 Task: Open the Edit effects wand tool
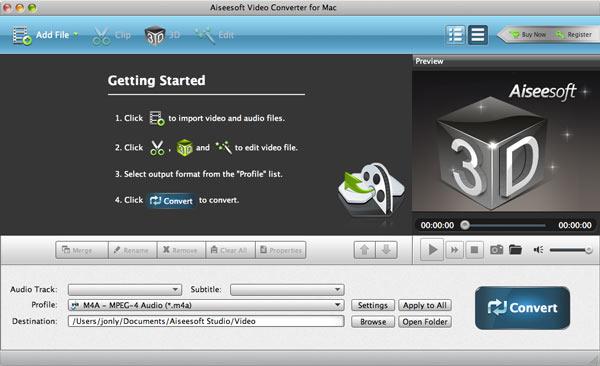[x=214, y=36]
